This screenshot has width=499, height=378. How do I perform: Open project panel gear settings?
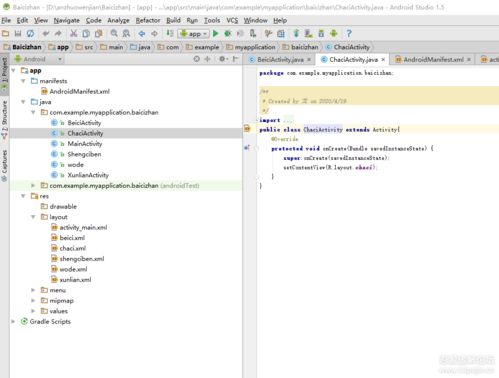click(223, 59)
